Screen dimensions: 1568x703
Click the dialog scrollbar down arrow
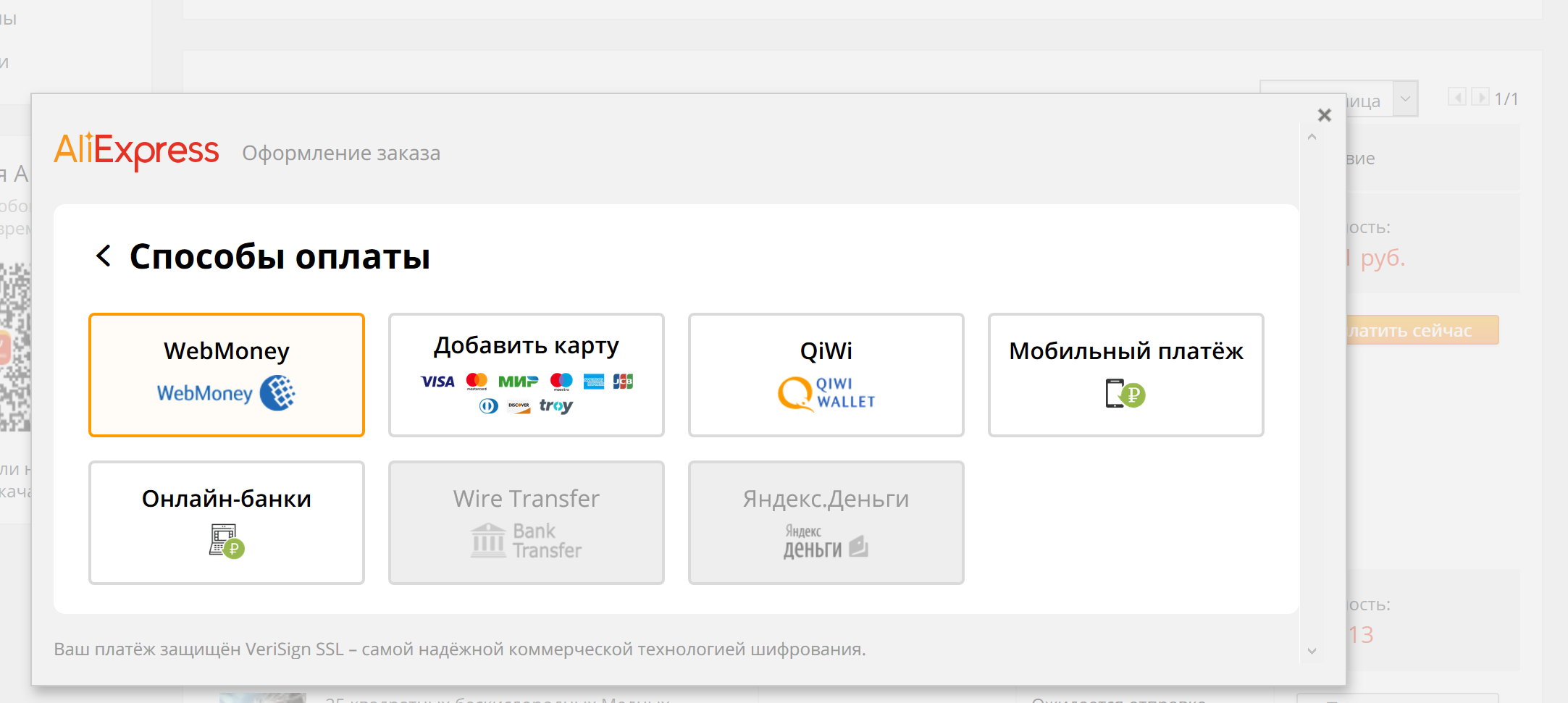pos(1312,651)
